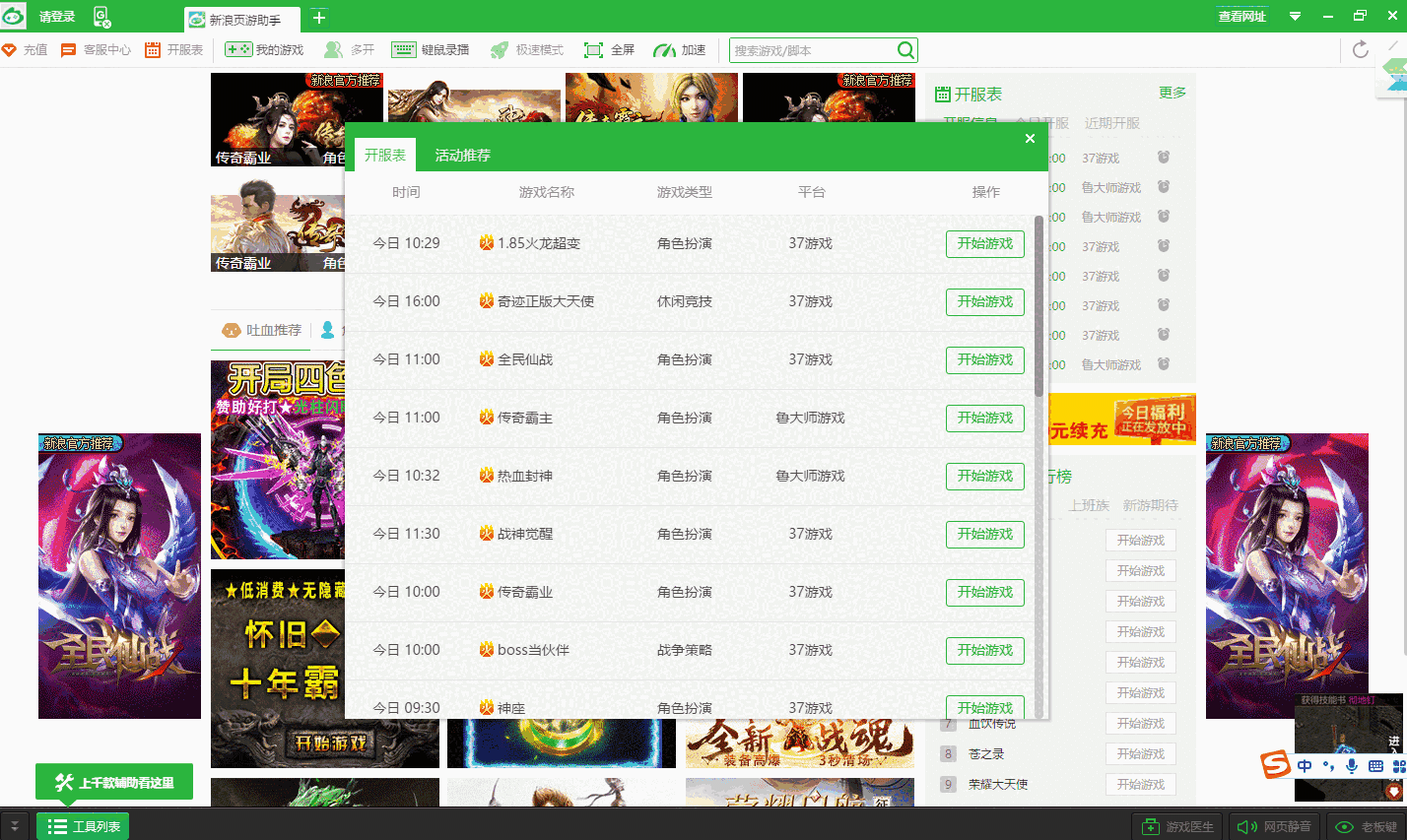Start the 1.85火龙超变 game
1407x840 pixels.
tap(984, 243)
